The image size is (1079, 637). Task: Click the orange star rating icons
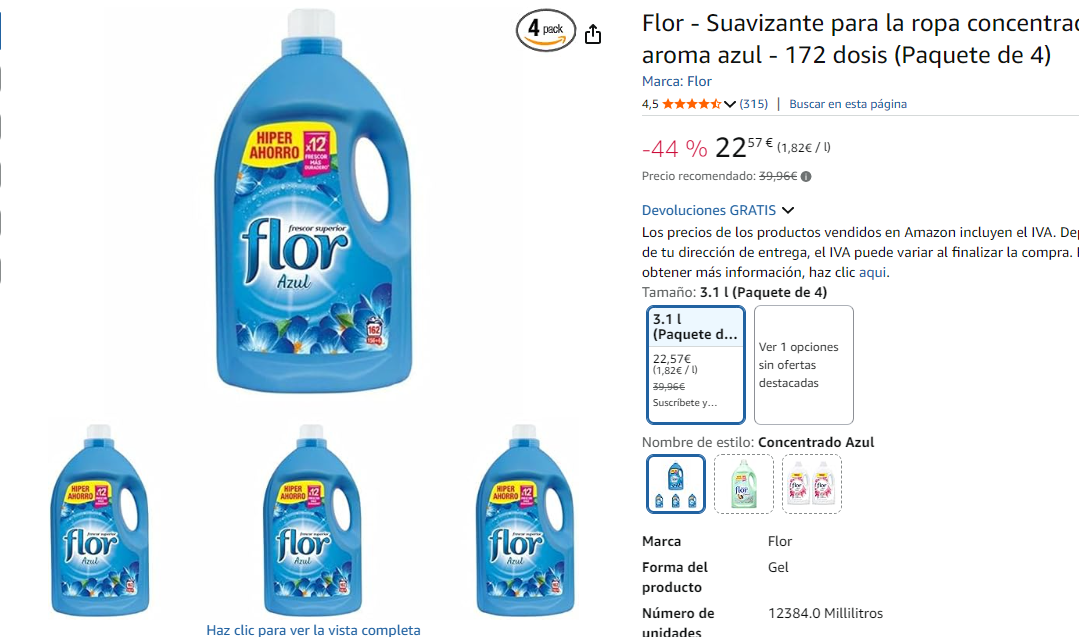pyautogui.click(x=692, y=104)
